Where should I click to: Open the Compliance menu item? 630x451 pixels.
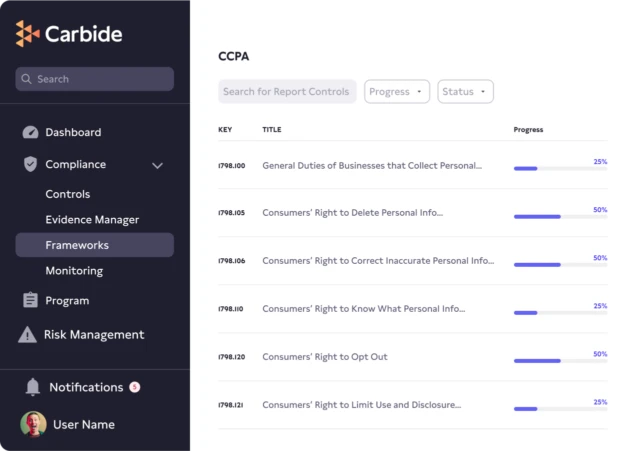coord(76,164)
